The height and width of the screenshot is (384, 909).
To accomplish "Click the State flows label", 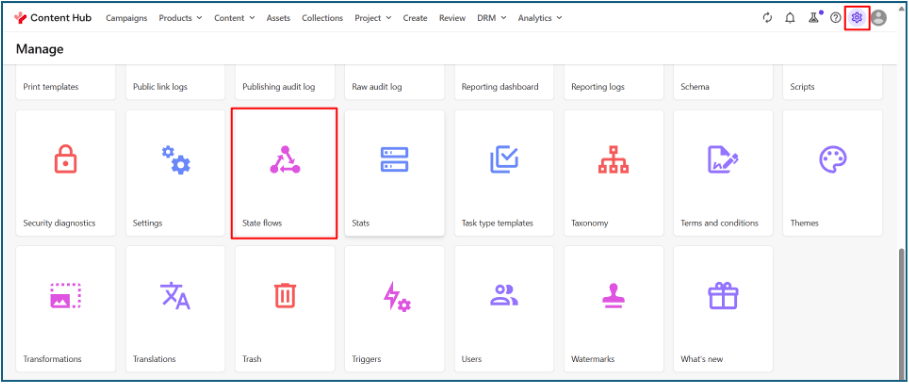I will coord(262,223).
